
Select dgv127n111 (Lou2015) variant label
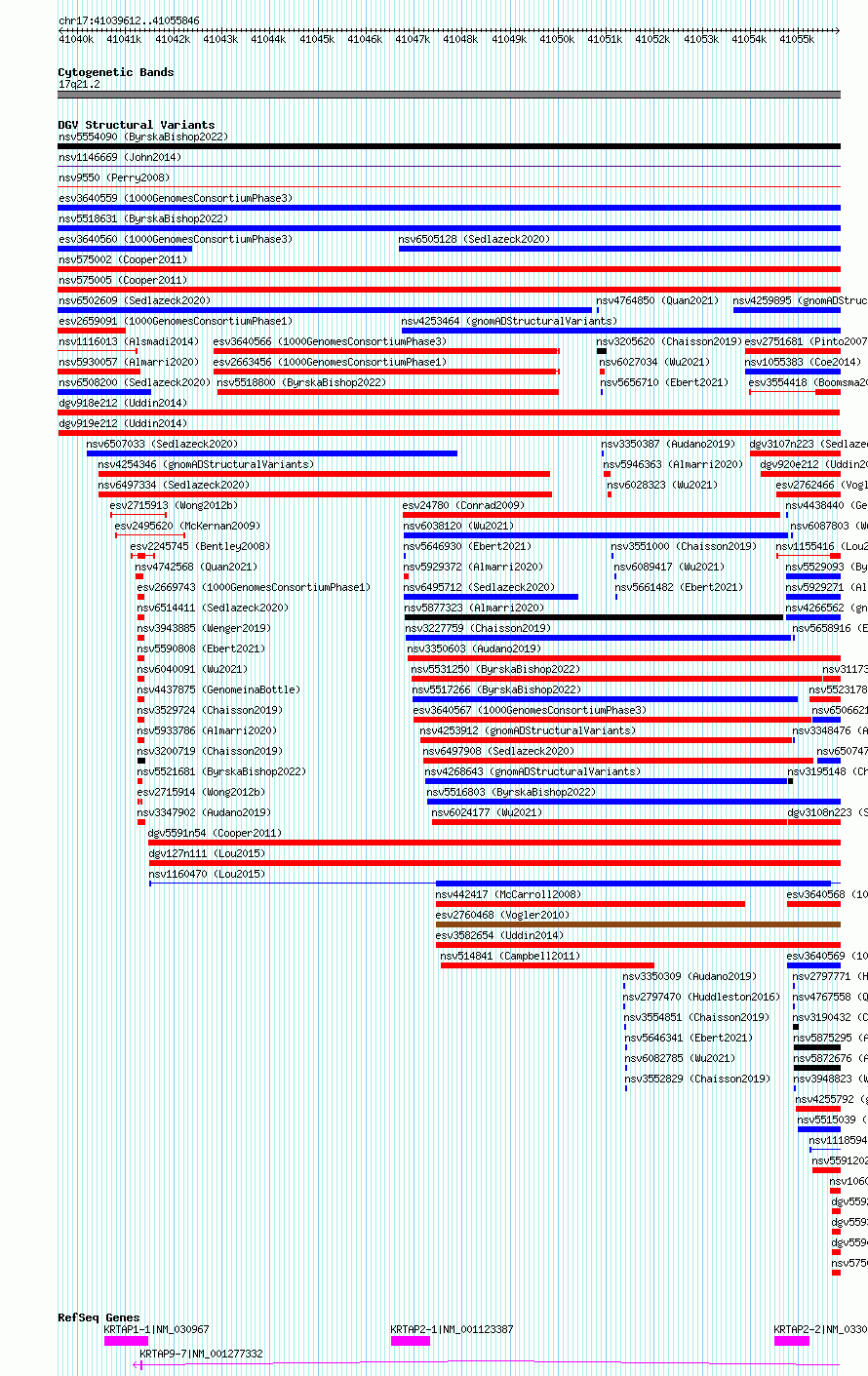(x=207, y=853)
